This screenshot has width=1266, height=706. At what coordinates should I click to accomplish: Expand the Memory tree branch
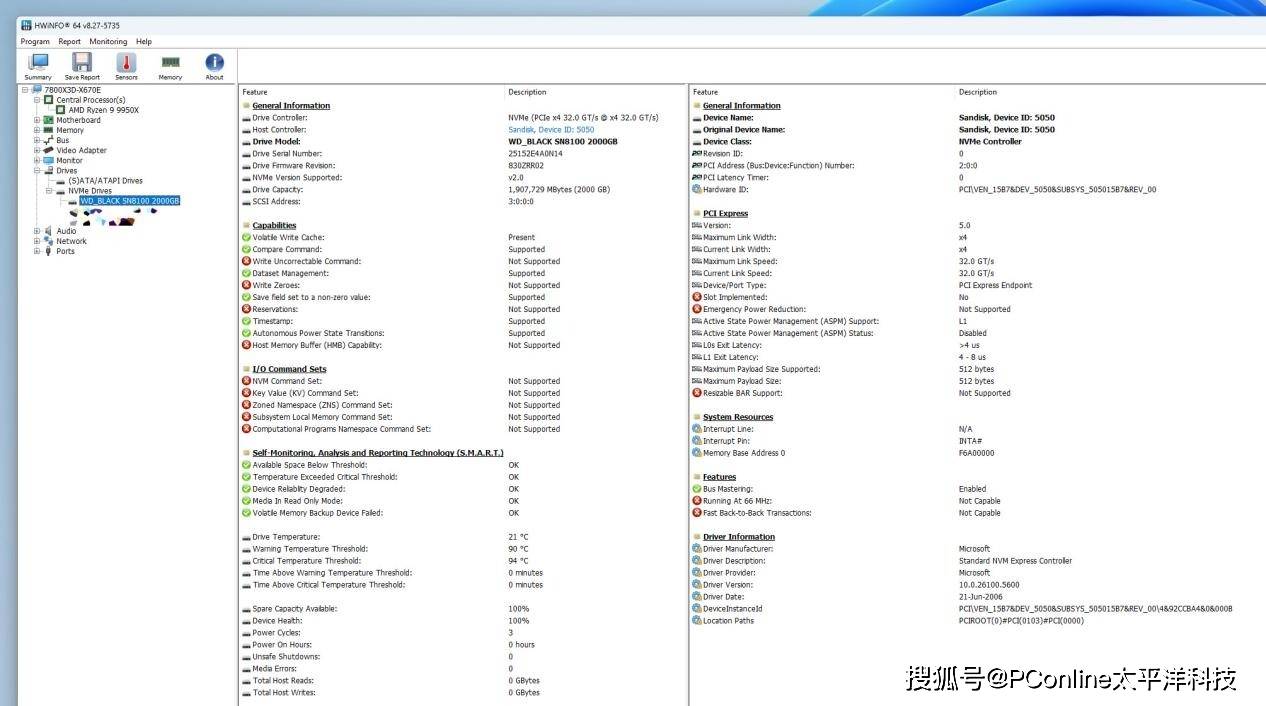click(x=37, y=130)
